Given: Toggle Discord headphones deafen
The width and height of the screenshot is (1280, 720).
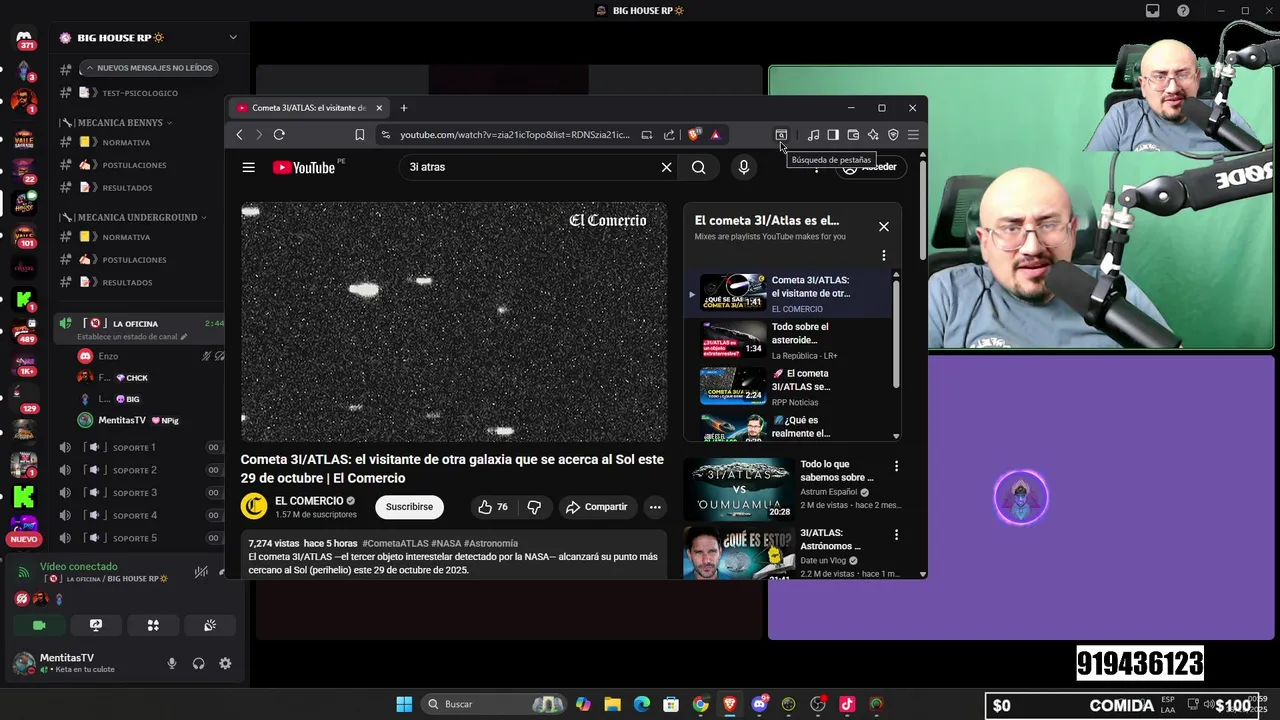Looking at the screenshot, I should click(198, 664).
